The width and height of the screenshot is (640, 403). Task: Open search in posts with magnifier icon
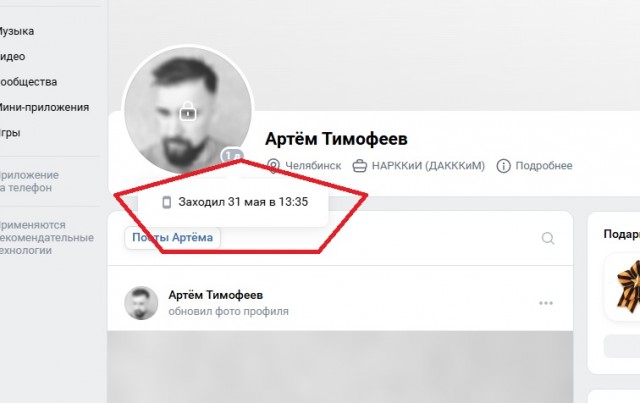(x=548, y=238)
